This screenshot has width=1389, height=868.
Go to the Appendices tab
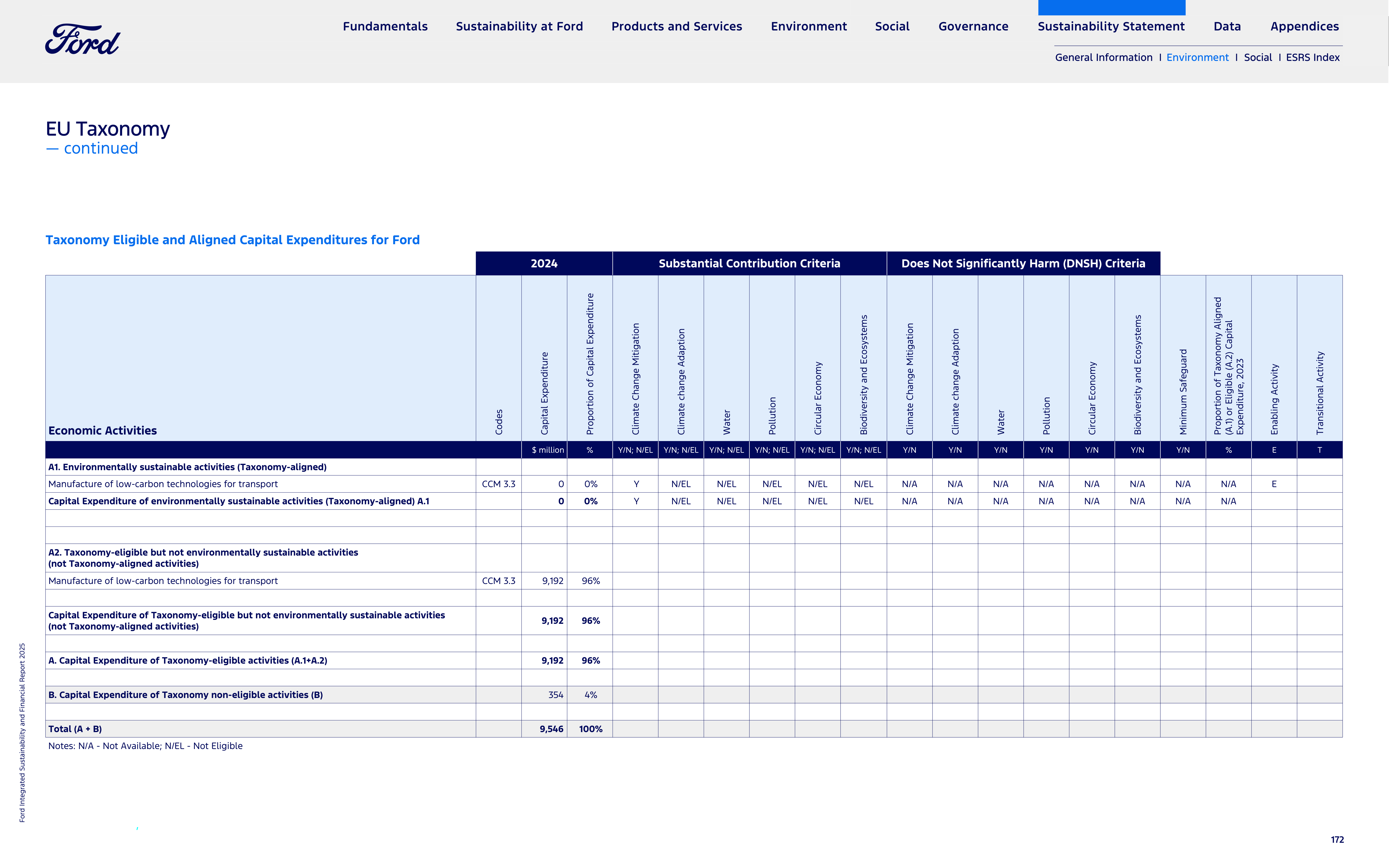[x=1305, y=26]
